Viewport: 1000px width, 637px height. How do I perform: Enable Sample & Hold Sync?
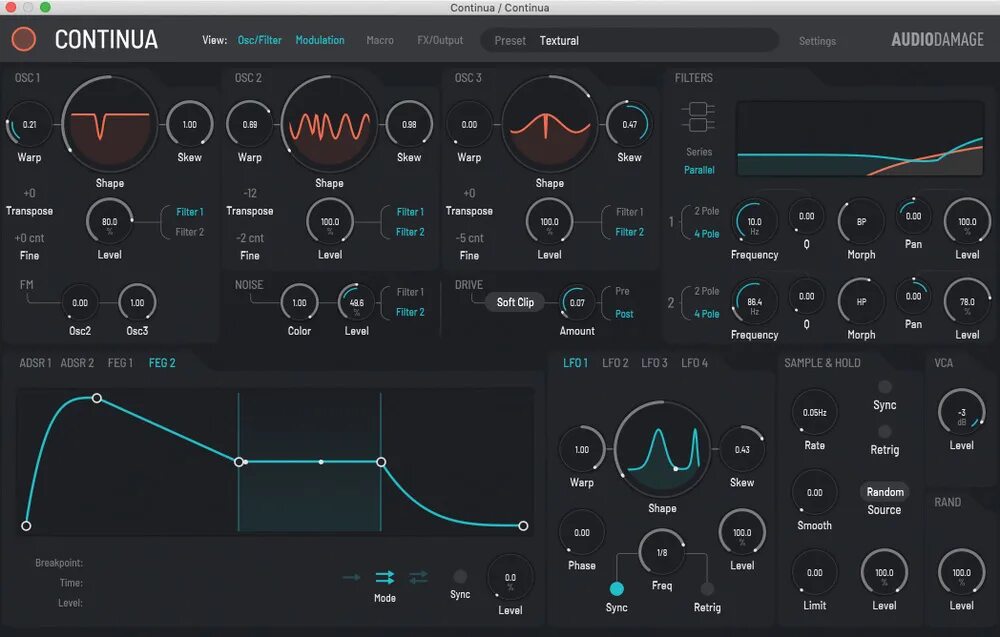pos(885,387)
